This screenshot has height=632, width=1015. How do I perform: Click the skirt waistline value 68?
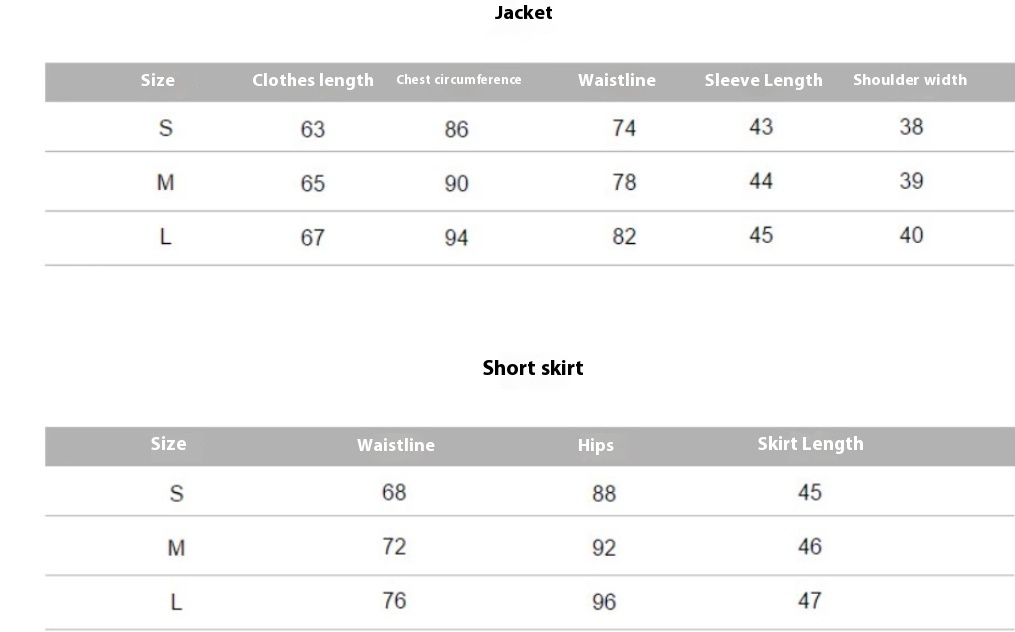[x=394, y=492]
